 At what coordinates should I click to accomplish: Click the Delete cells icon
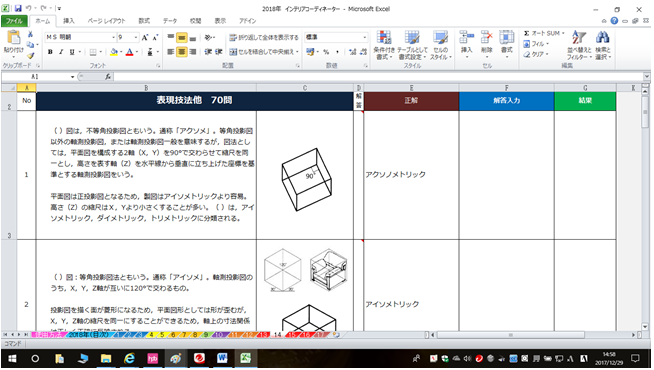[x=486, y=38]
